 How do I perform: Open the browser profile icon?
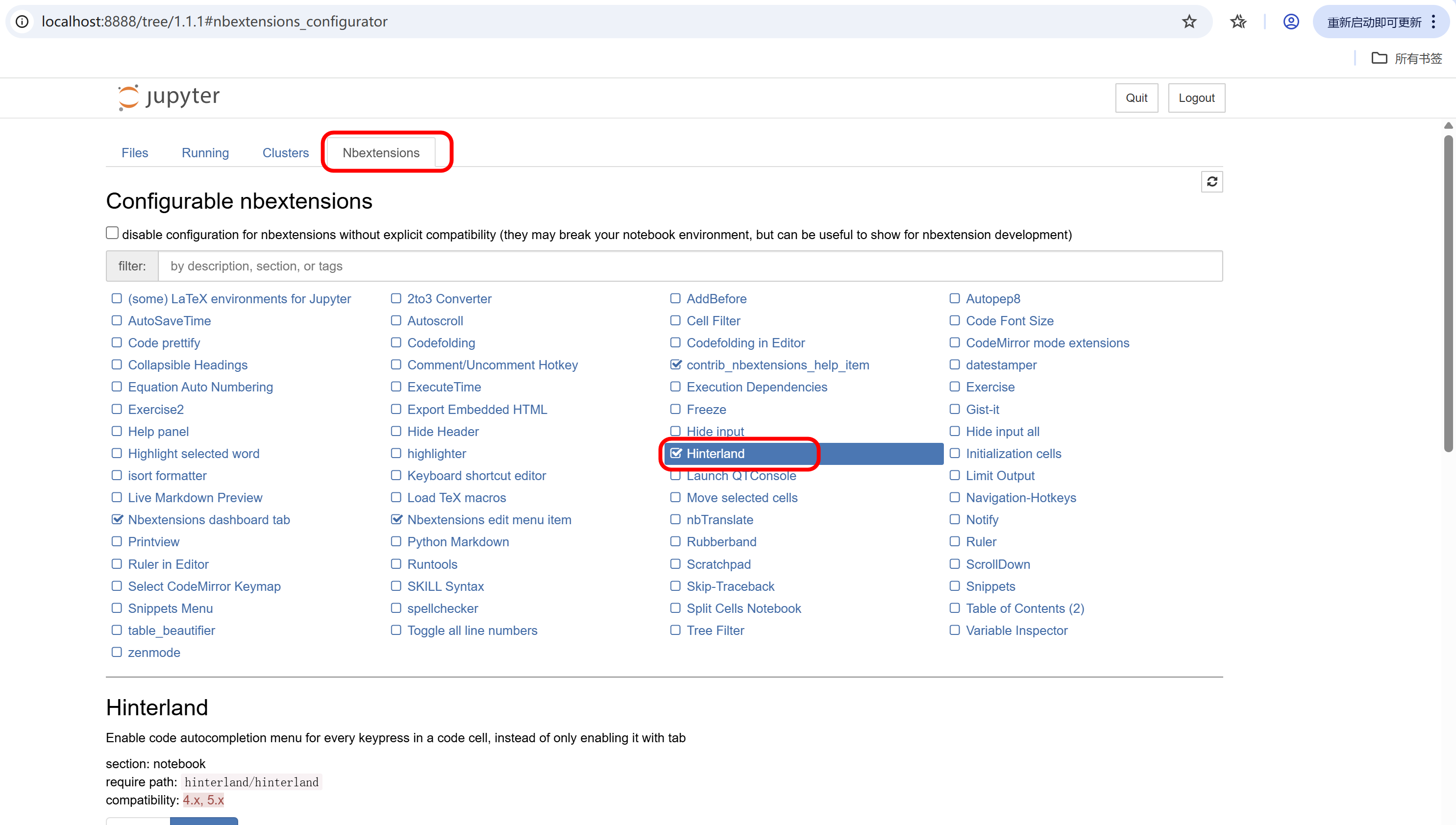(x=1290, y=22)
